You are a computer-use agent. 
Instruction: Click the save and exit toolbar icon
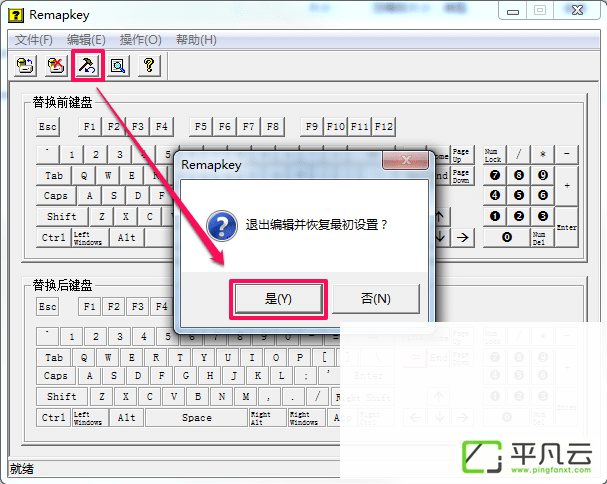pyautogui.click(x=26, y=65)
